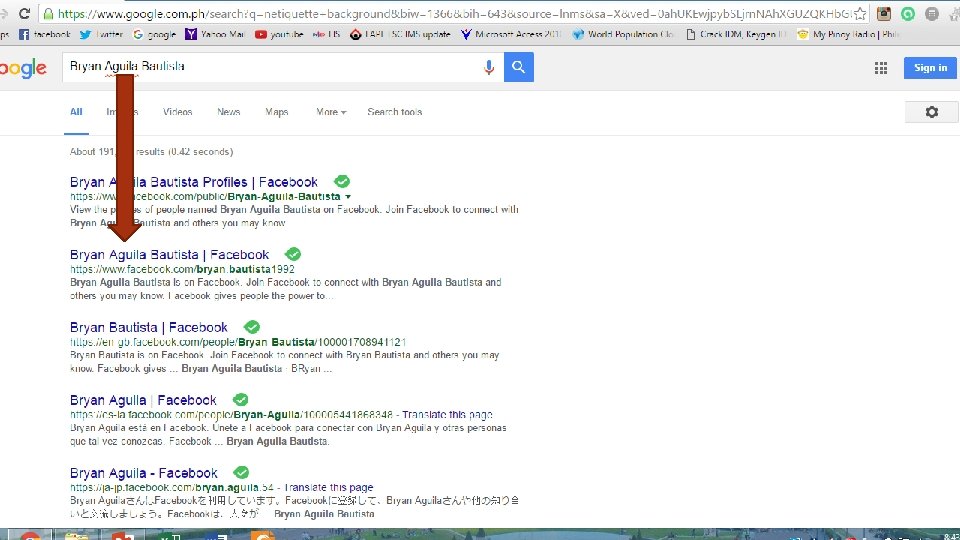Click the Sign in button
Image resolution: width=960 pixels, height=540 pixels.
point(930,67)
